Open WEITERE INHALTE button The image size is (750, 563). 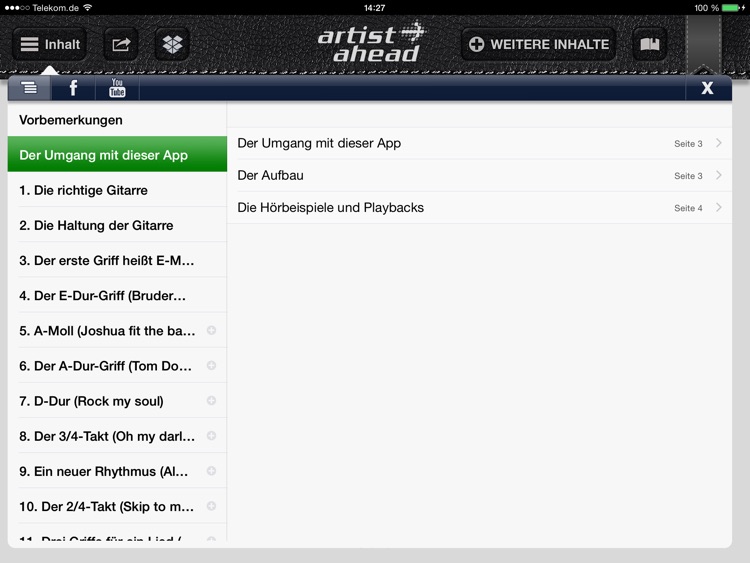tap(539, 44)
